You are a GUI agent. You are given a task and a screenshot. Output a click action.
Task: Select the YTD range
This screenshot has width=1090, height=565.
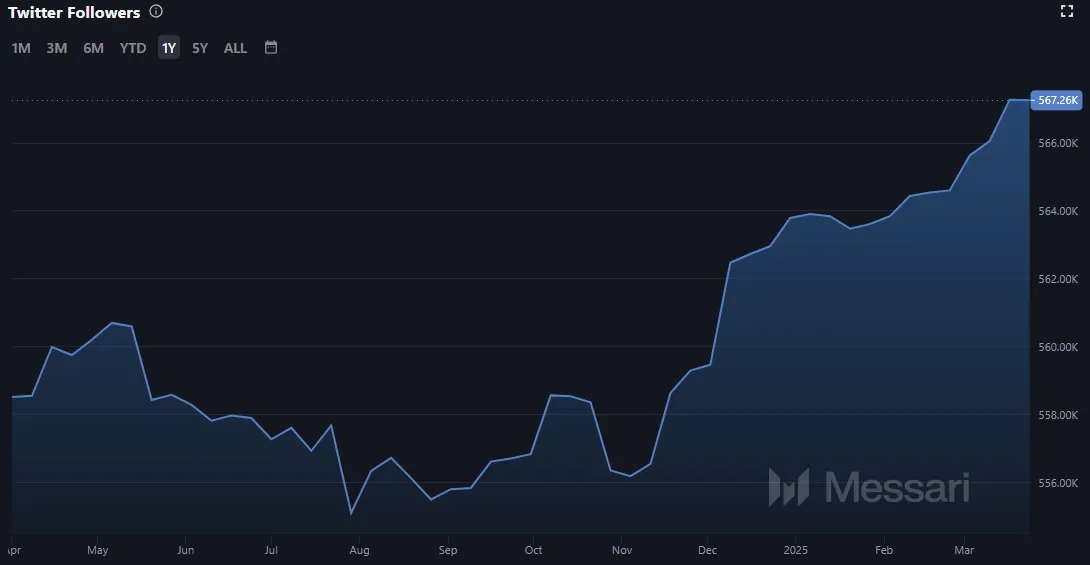(132, 48)
